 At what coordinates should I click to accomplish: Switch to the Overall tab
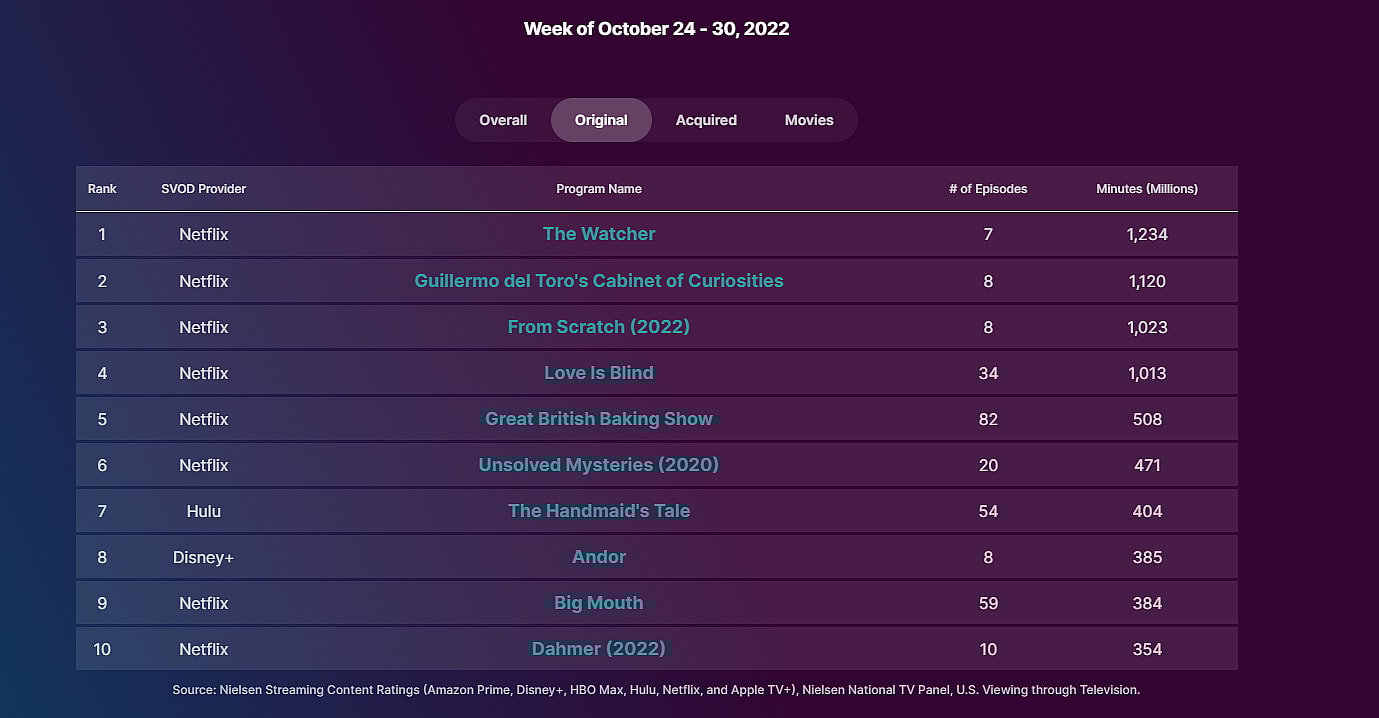click(503, 120)
